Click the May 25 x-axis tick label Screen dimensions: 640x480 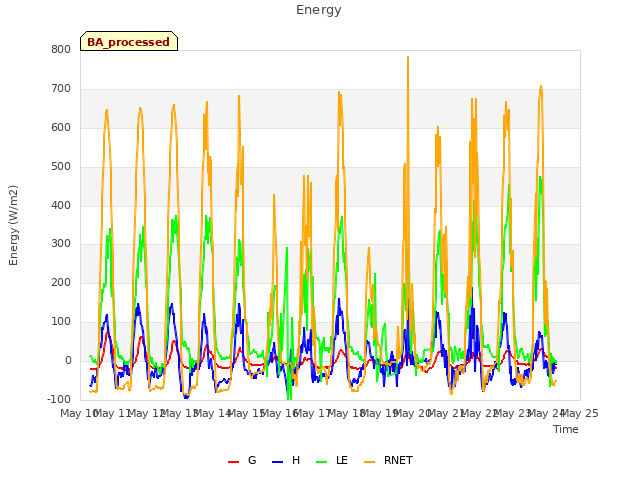580,413
